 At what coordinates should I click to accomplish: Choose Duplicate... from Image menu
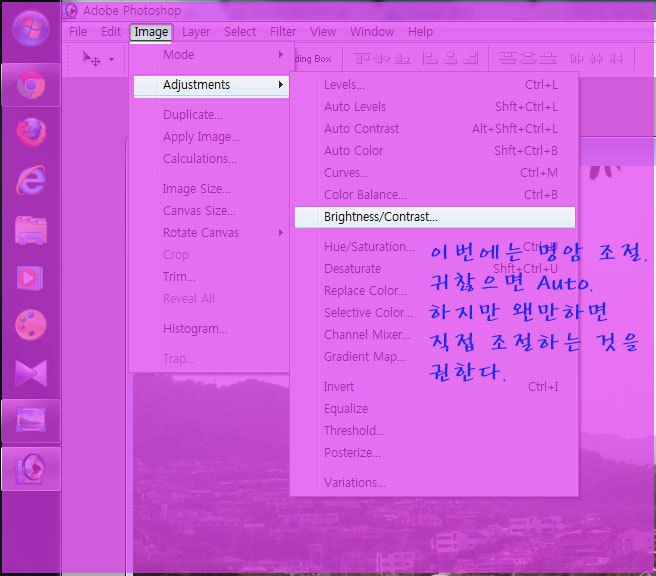point(193,115)
